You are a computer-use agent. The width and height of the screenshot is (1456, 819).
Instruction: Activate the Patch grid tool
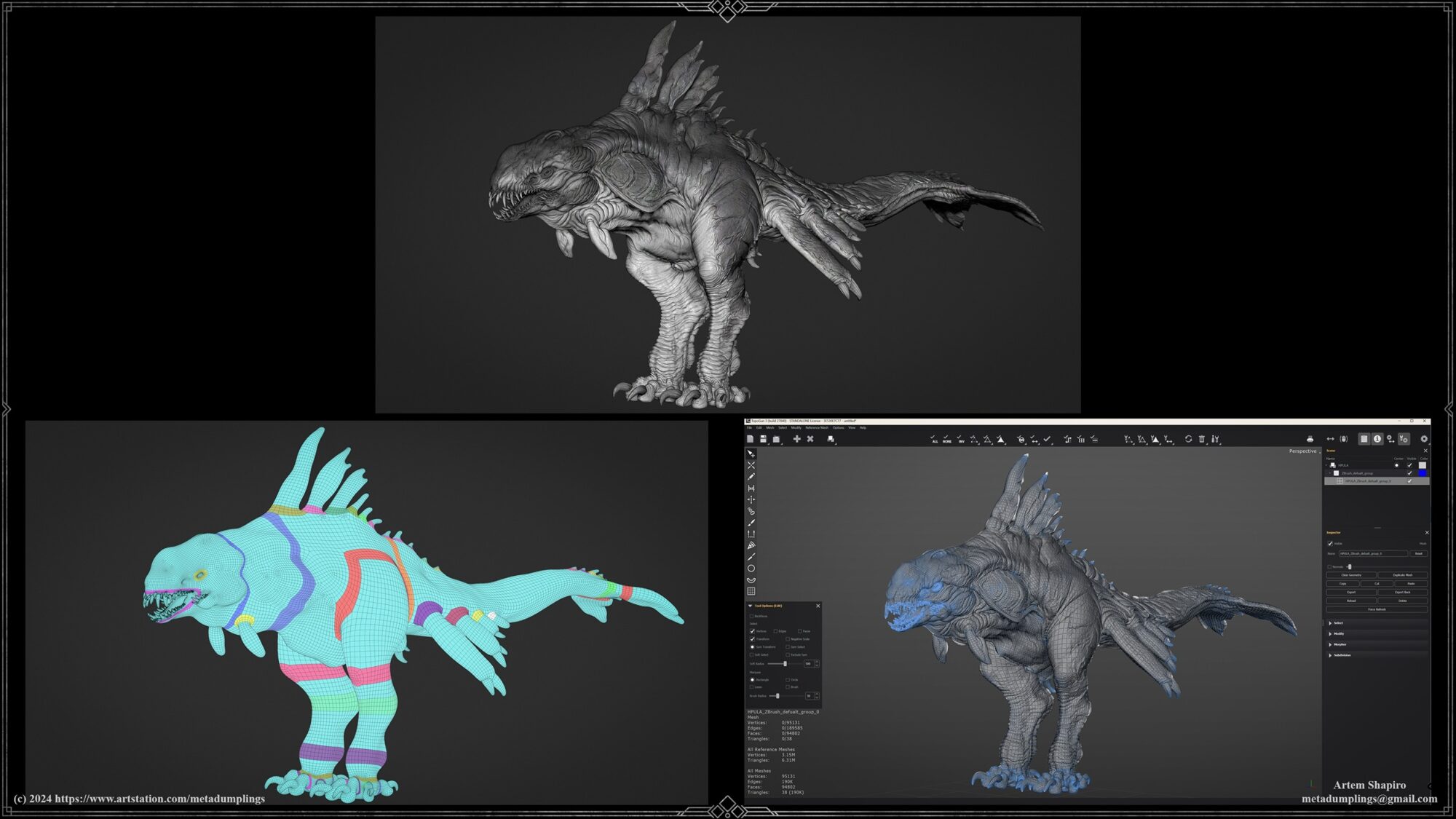click(751, 592)
